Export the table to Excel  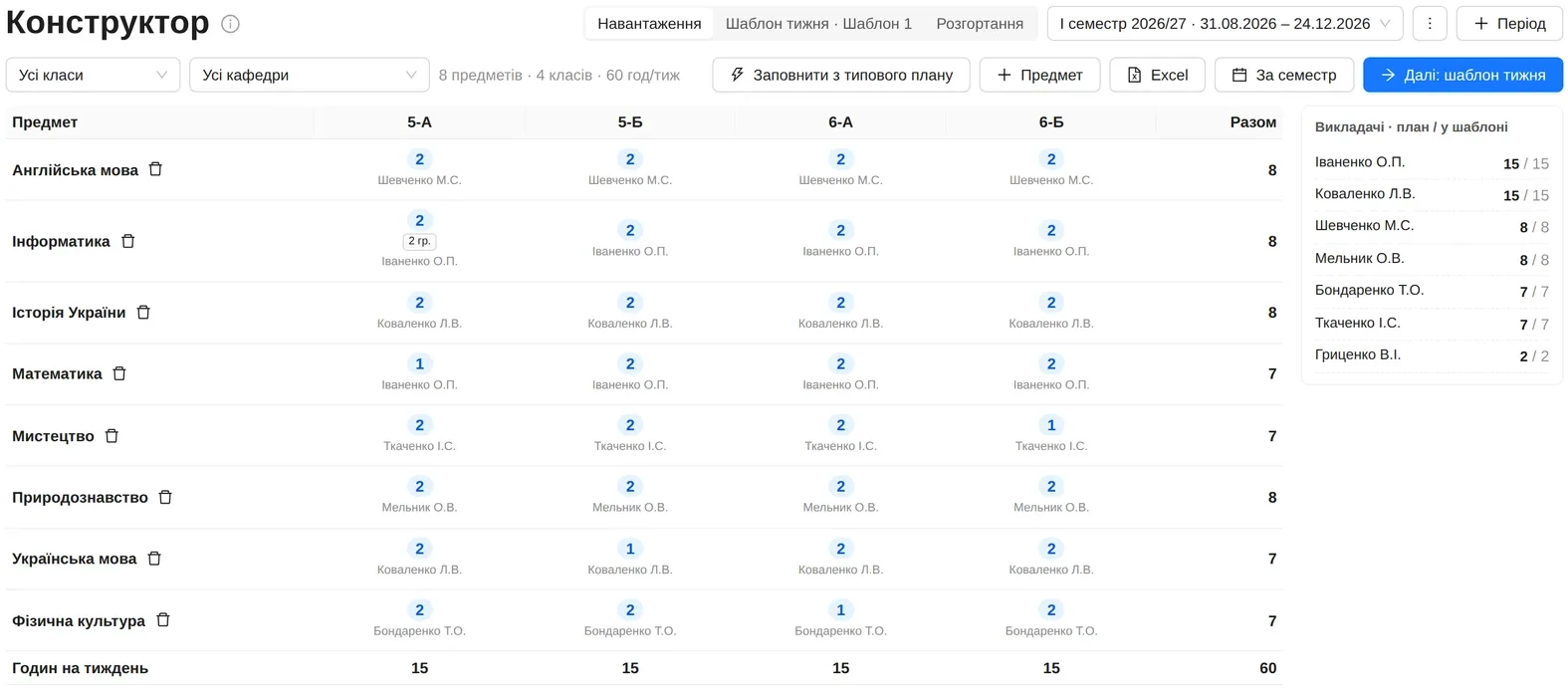tap(1157, 75)
